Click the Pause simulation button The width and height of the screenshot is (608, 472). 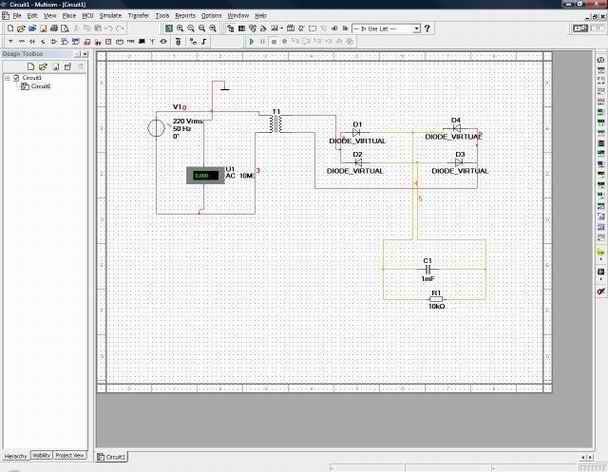262,42
